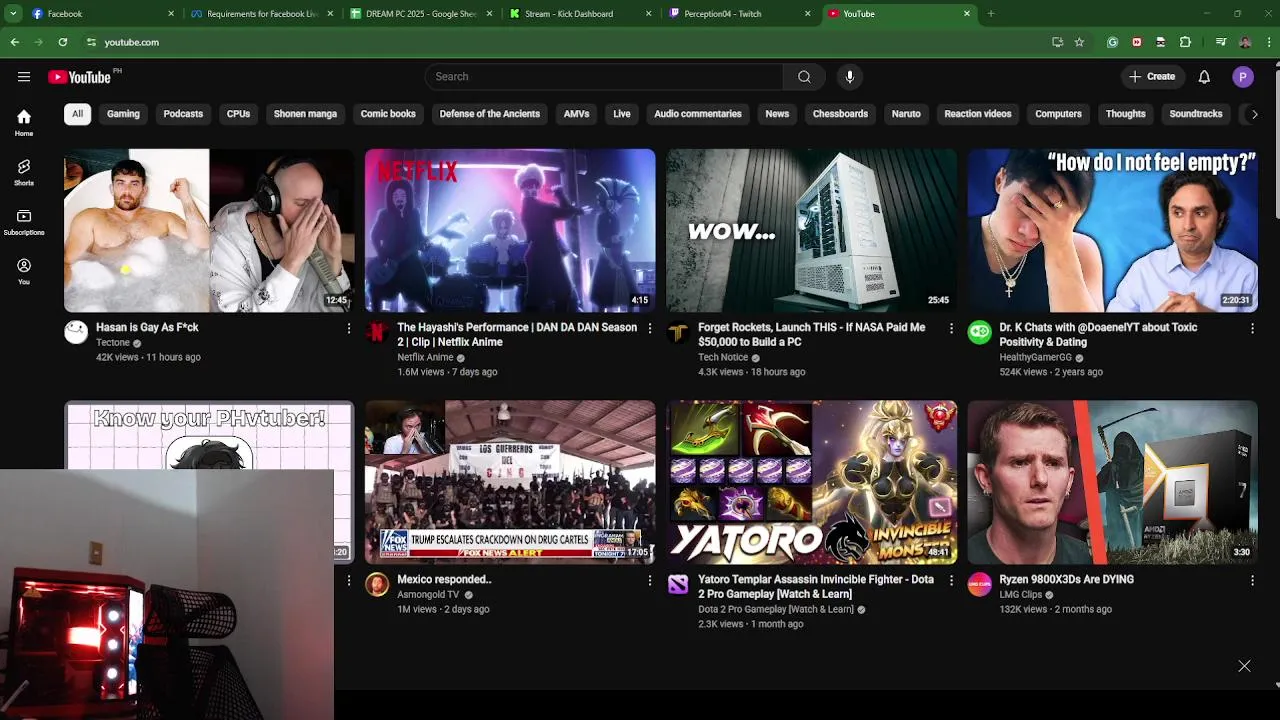
Task: Bookmark this page with the star
Action: pyautogui.click(x=1079, y=42)
